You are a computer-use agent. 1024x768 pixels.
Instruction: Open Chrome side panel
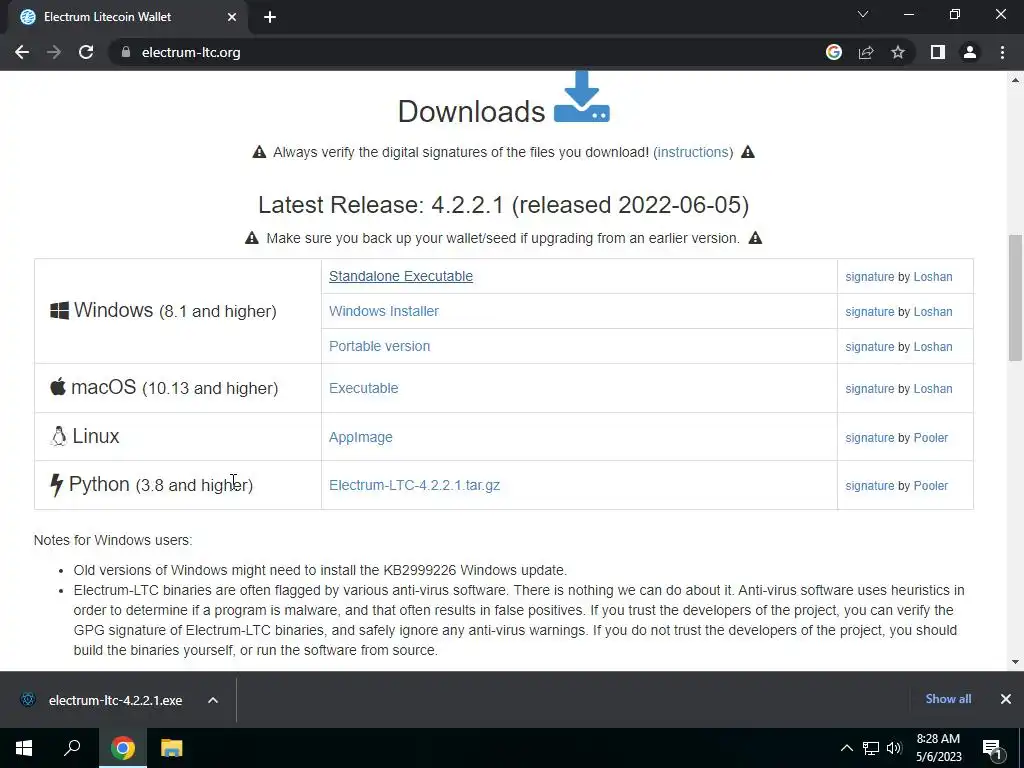click(x=938, y=52)
